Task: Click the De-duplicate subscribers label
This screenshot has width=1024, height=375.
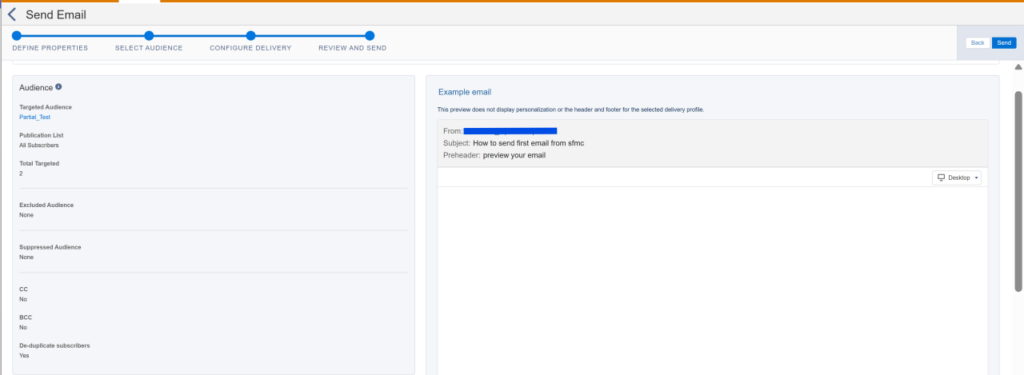Action: pyautogui.click(x=55, y=345)
